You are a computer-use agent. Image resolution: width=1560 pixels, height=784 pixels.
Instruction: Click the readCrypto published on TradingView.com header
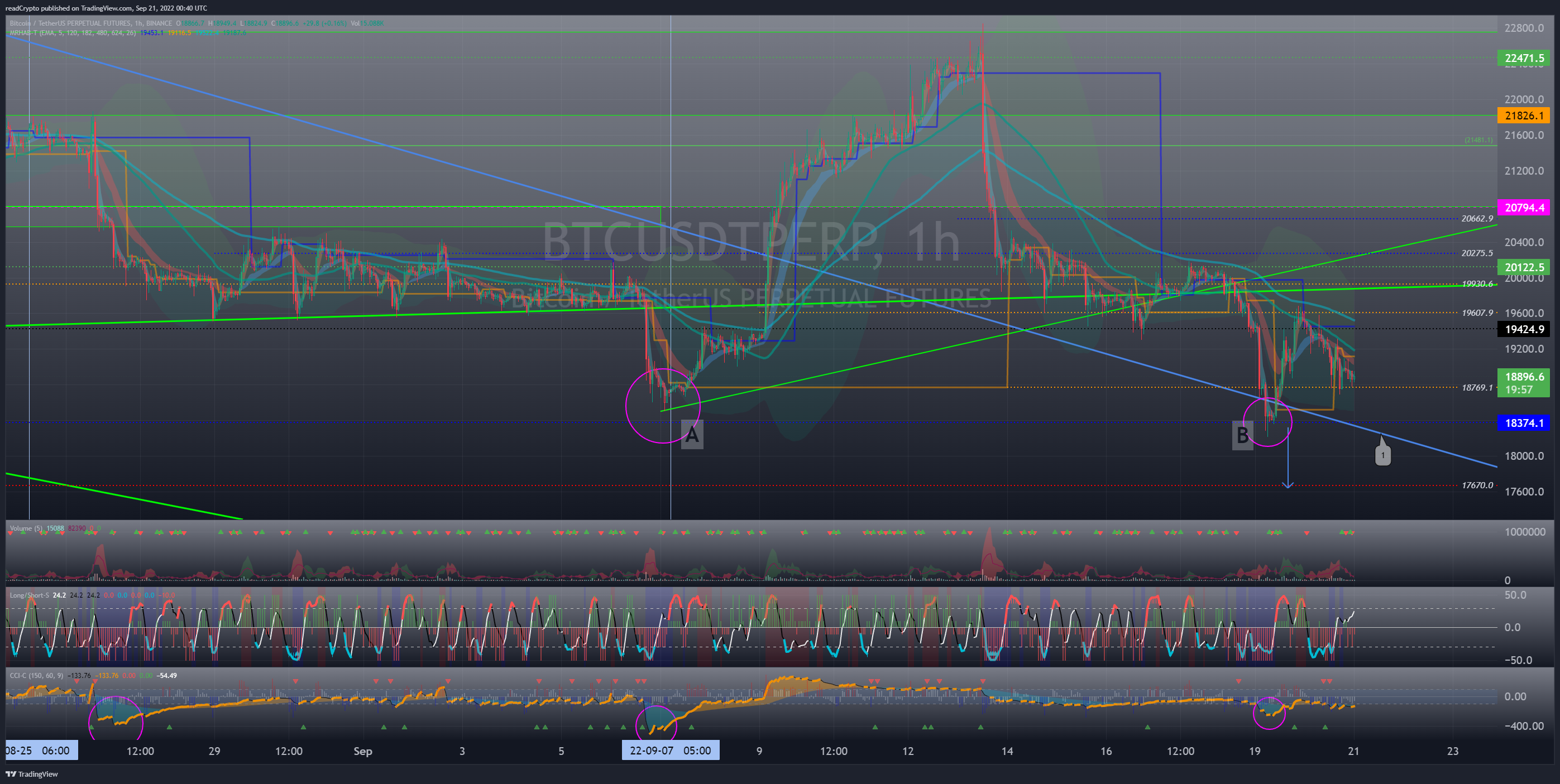(x=106, y=8)
